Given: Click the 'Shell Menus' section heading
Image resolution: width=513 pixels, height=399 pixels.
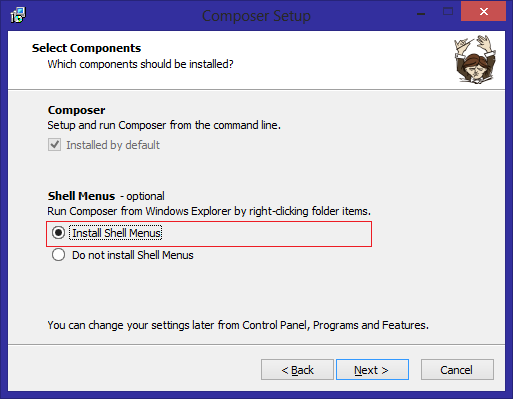Looking at the screenshot, I should tap(81, 196).
